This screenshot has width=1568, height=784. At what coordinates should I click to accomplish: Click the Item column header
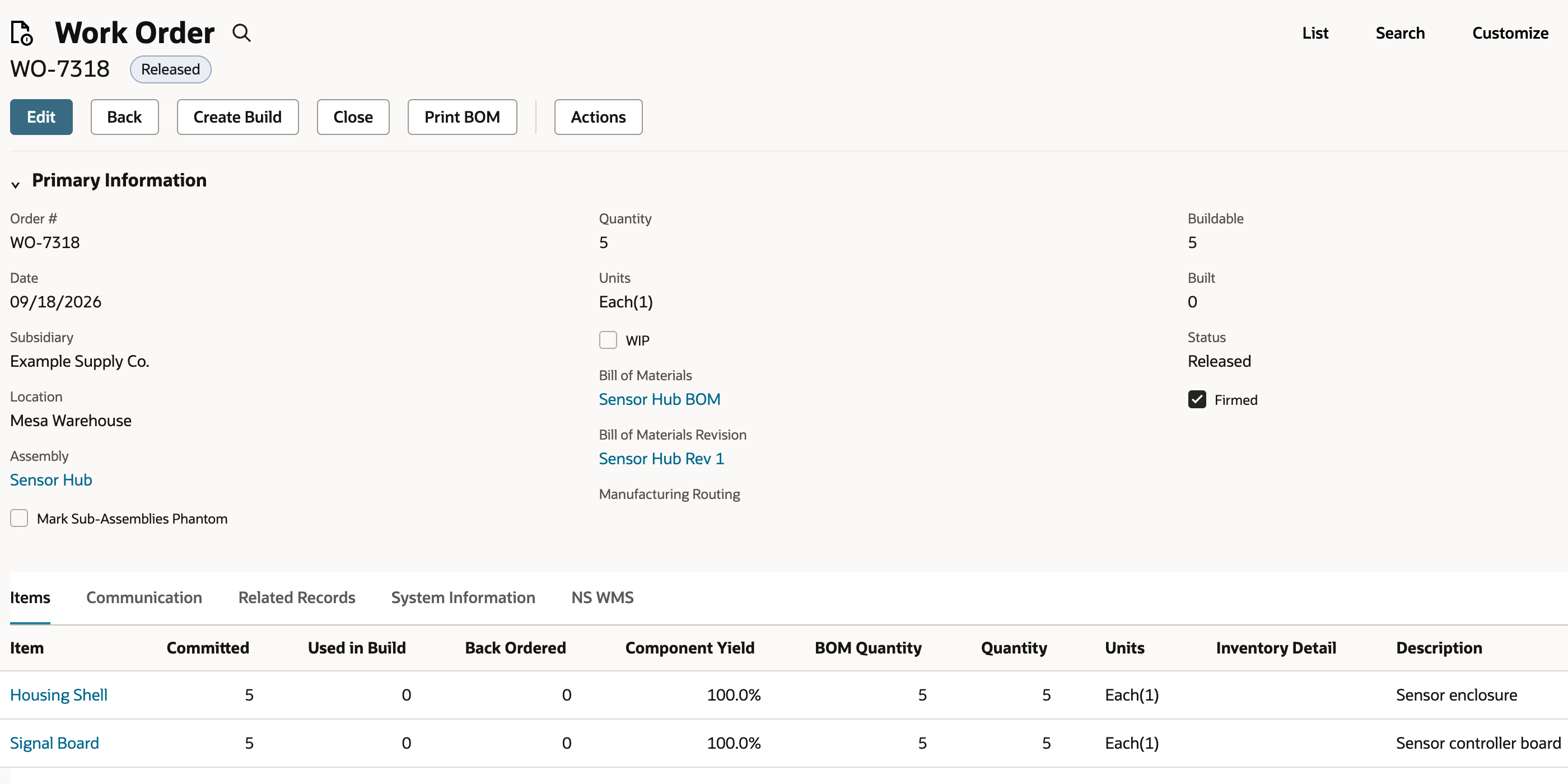coord(27,648)
